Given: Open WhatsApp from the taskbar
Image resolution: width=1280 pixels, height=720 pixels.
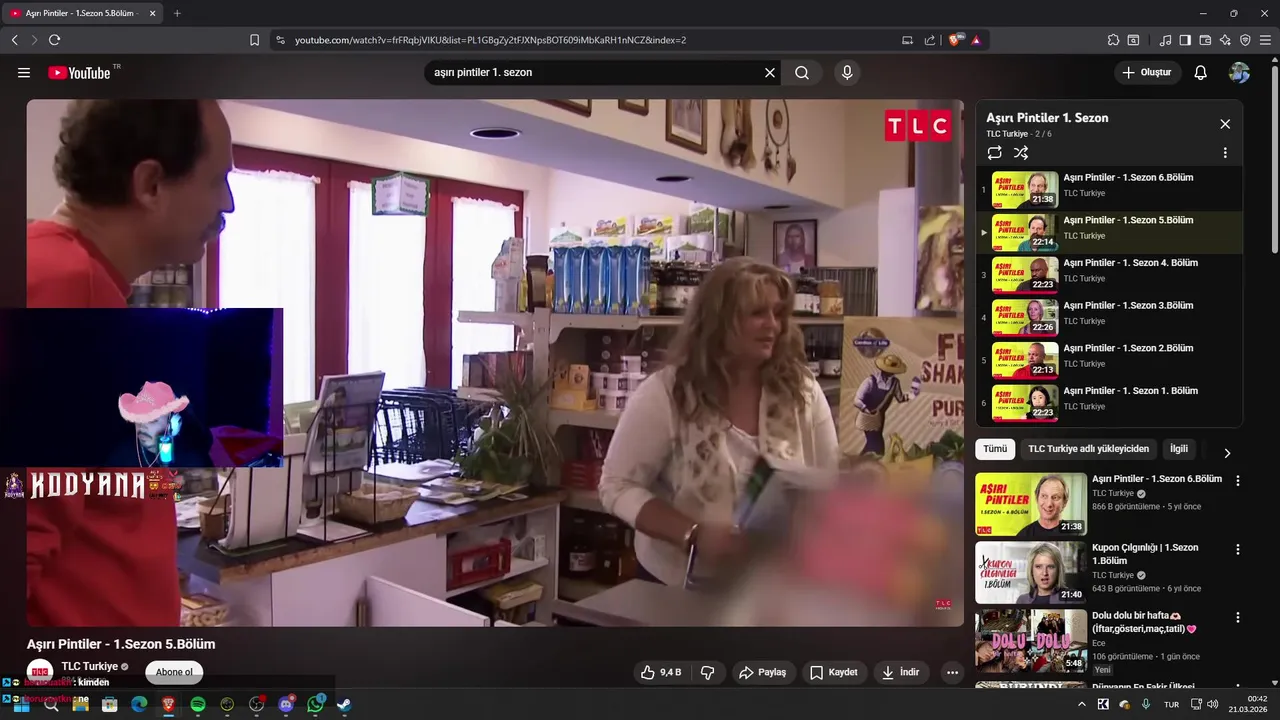Looking at the screenshot, I should [316, 704].
